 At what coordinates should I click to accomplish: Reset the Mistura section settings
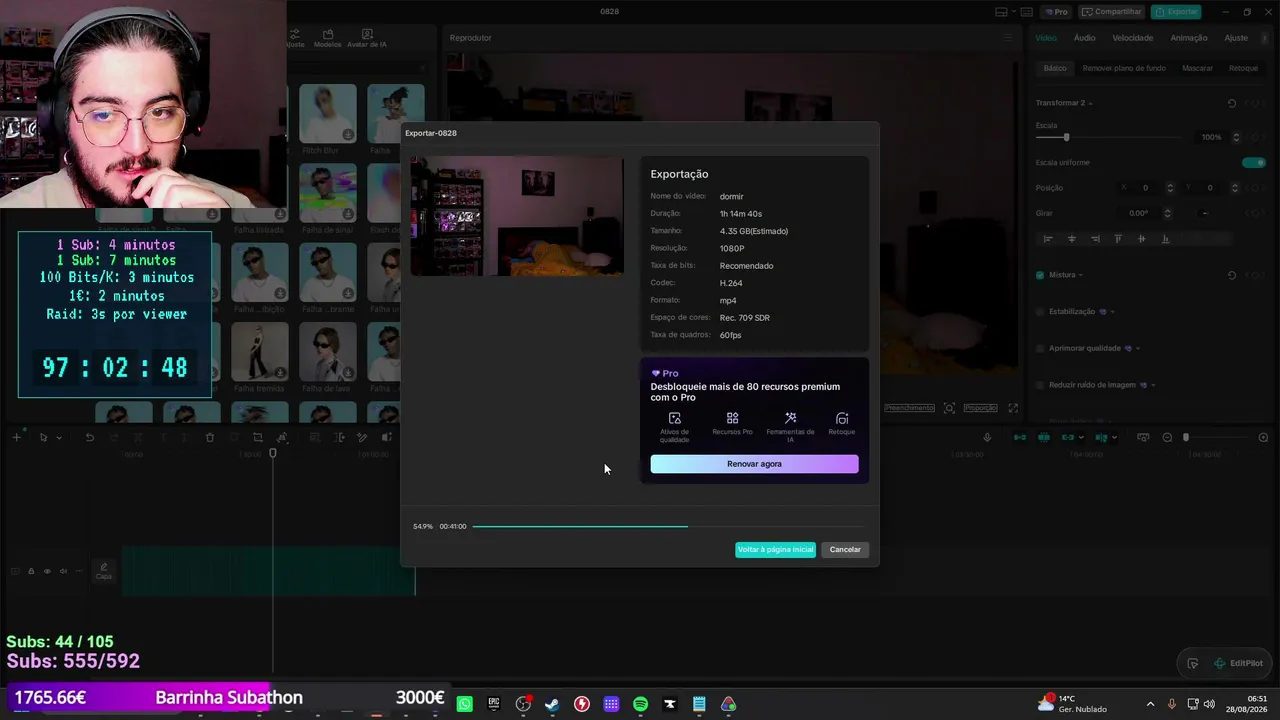[x=1232, y=275]
